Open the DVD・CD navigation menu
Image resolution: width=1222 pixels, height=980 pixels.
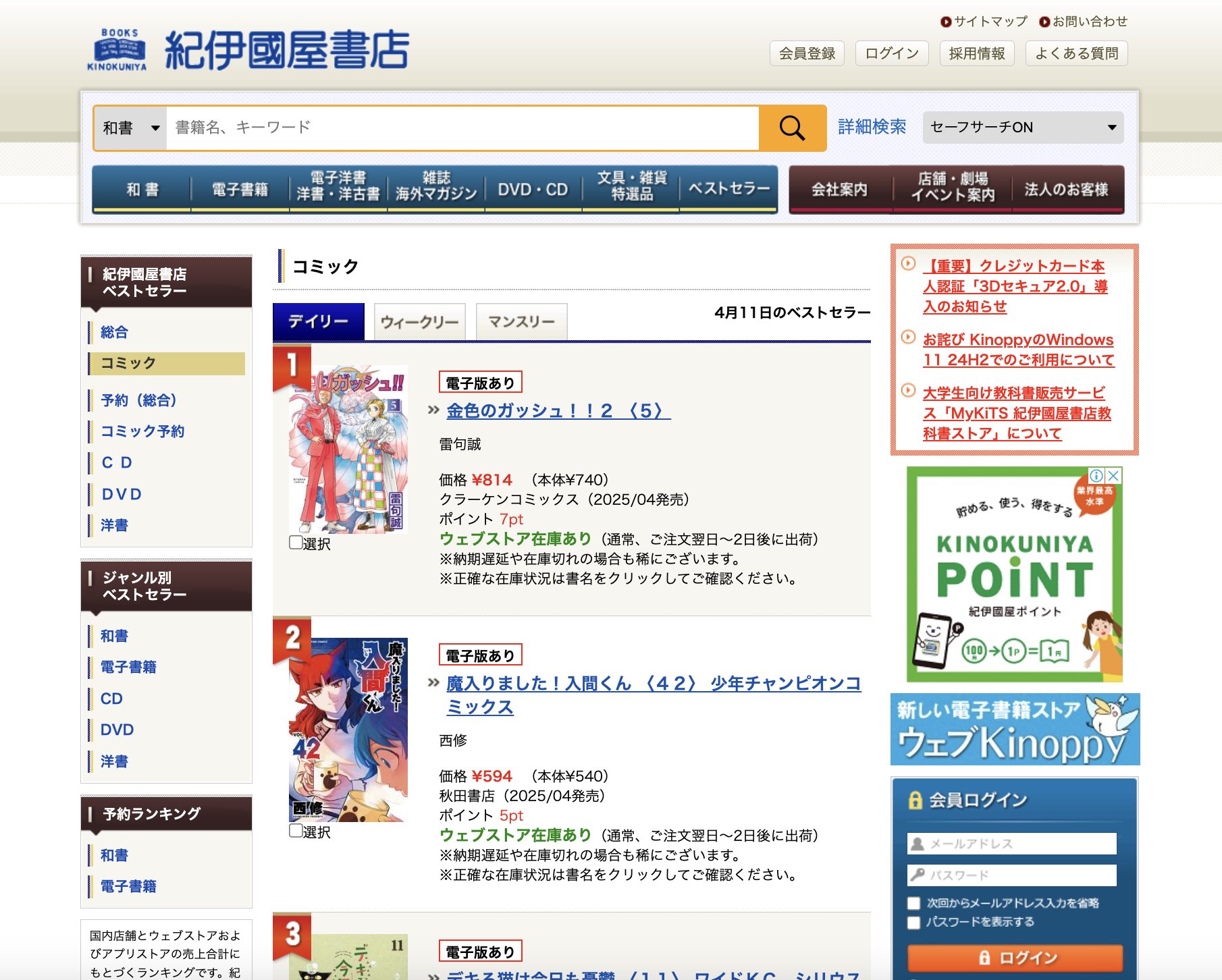tap(533, 190)
